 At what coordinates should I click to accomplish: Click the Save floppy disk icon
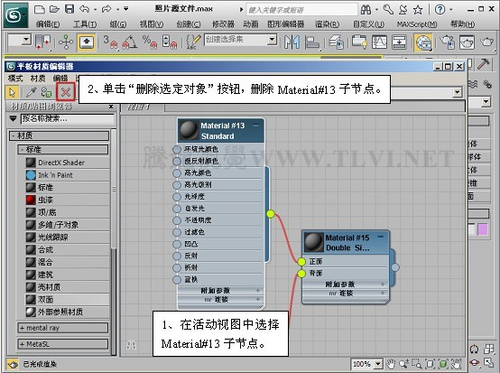tap(69, 9)
